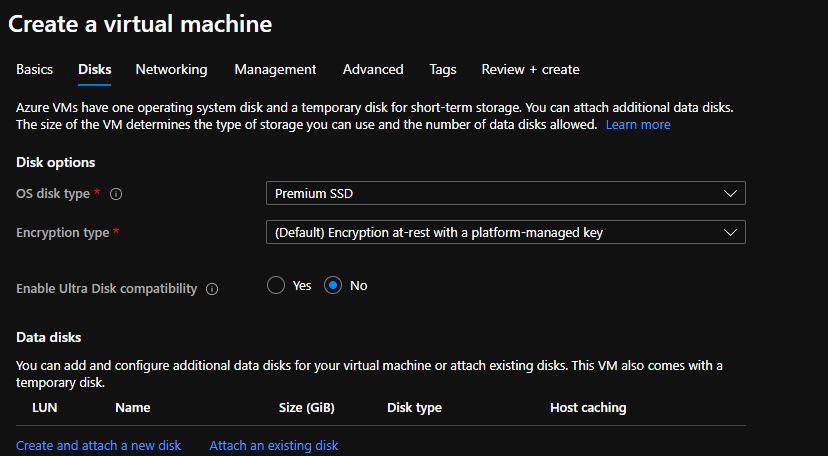The height and width of the screenshot is (456, 828).
Task: Click info icon beside OS disk type
Action: click(116, 194)
